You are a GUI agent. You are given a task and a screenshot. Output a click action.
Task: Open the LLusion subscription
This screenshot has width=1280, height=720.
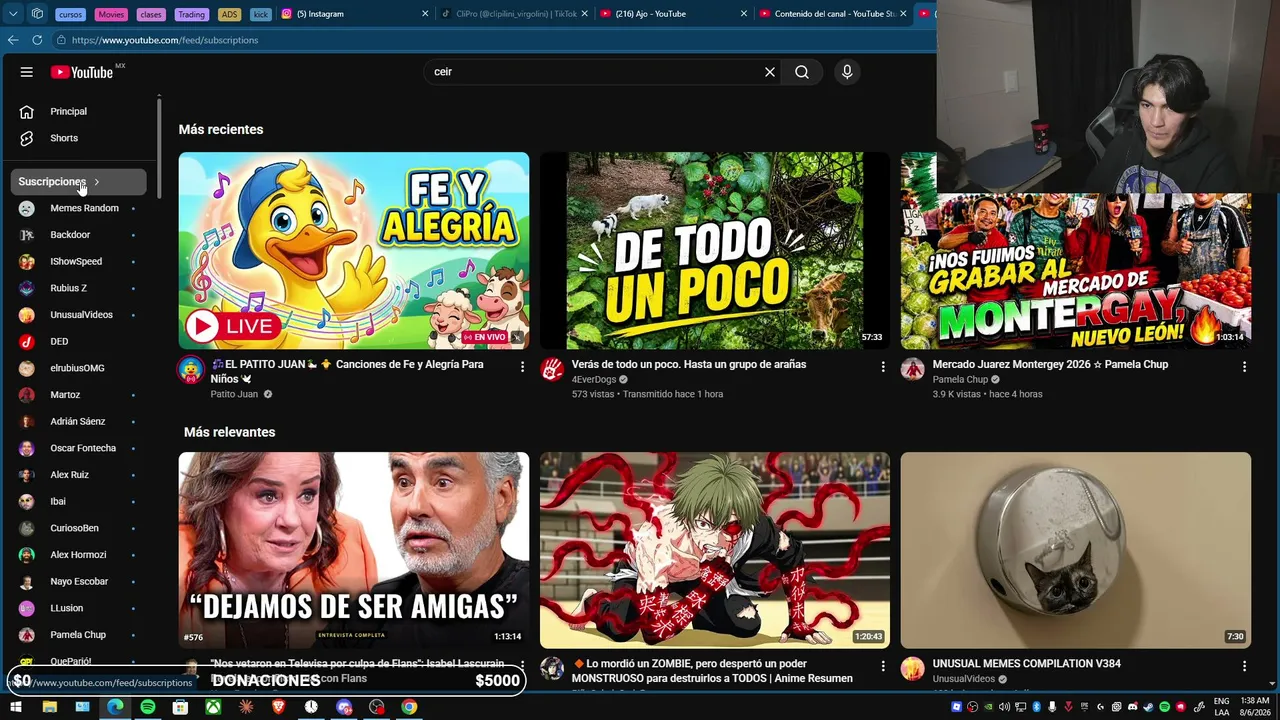(x=79, y=608)
